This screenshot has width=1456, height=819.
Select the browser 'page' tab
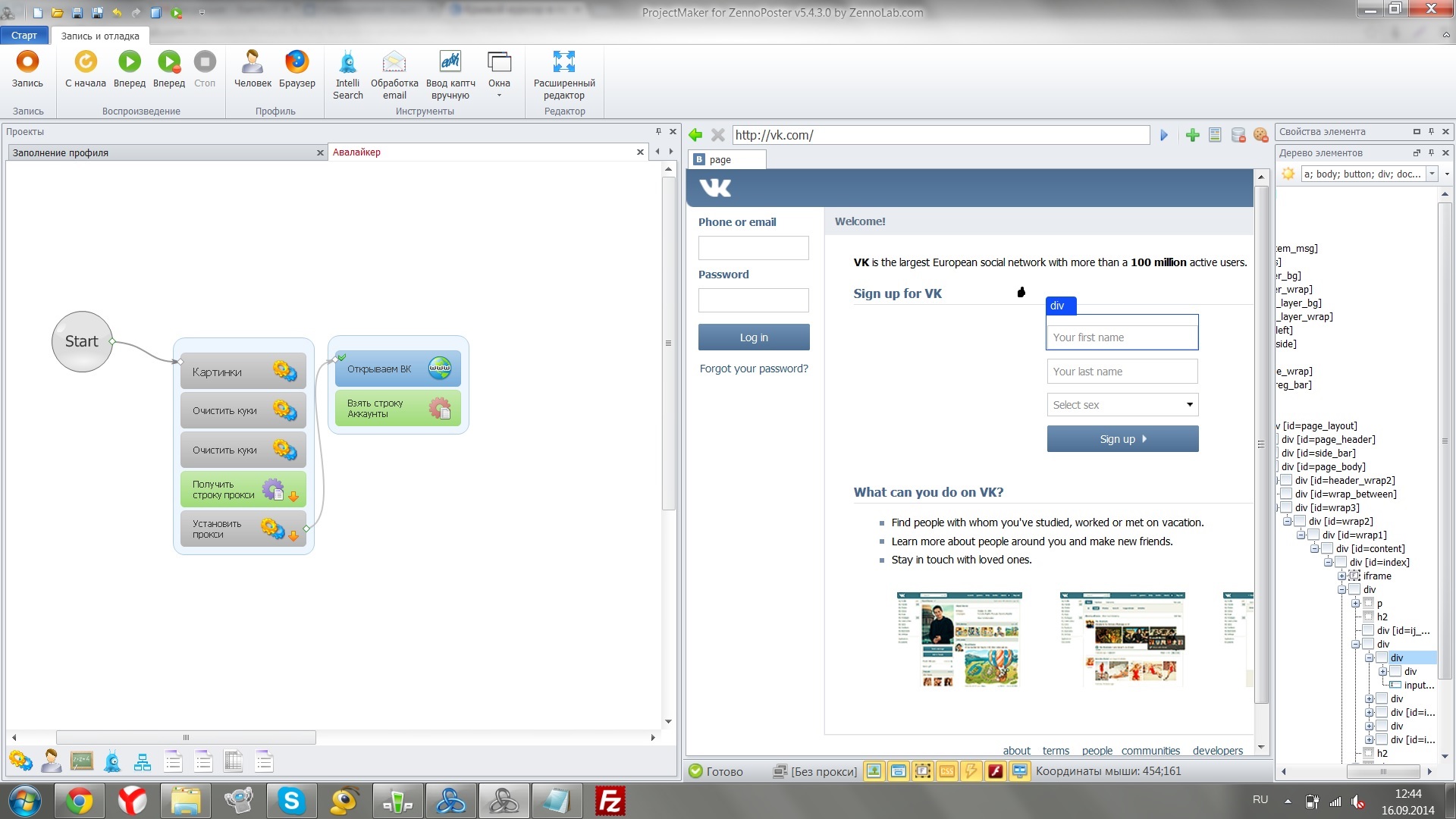(726, 159)
